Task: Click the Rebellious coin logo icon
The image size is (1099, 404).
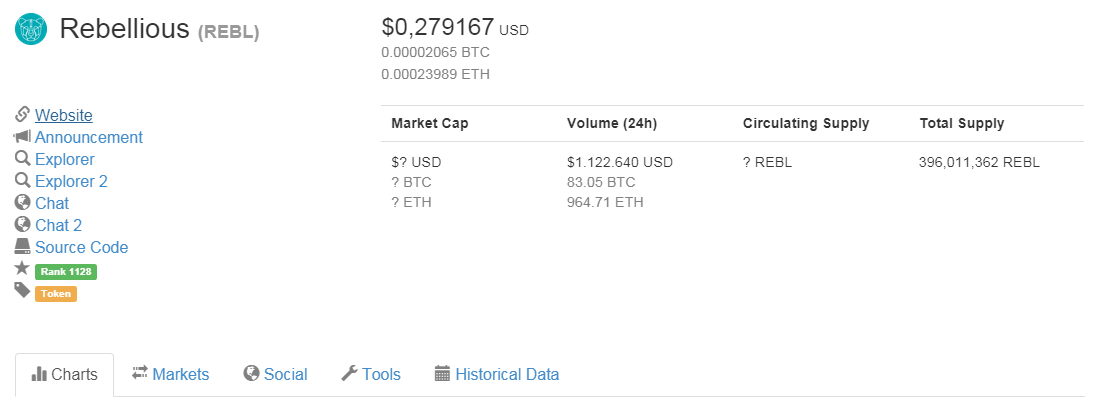Action: click(31, 29)
